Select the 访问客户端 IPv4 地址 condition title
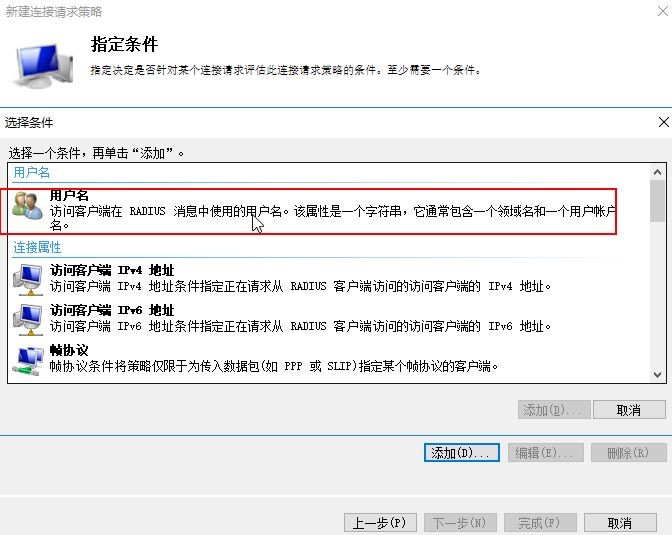The width and height of the screenshot is (672, 535). click(x=112, y=271)
